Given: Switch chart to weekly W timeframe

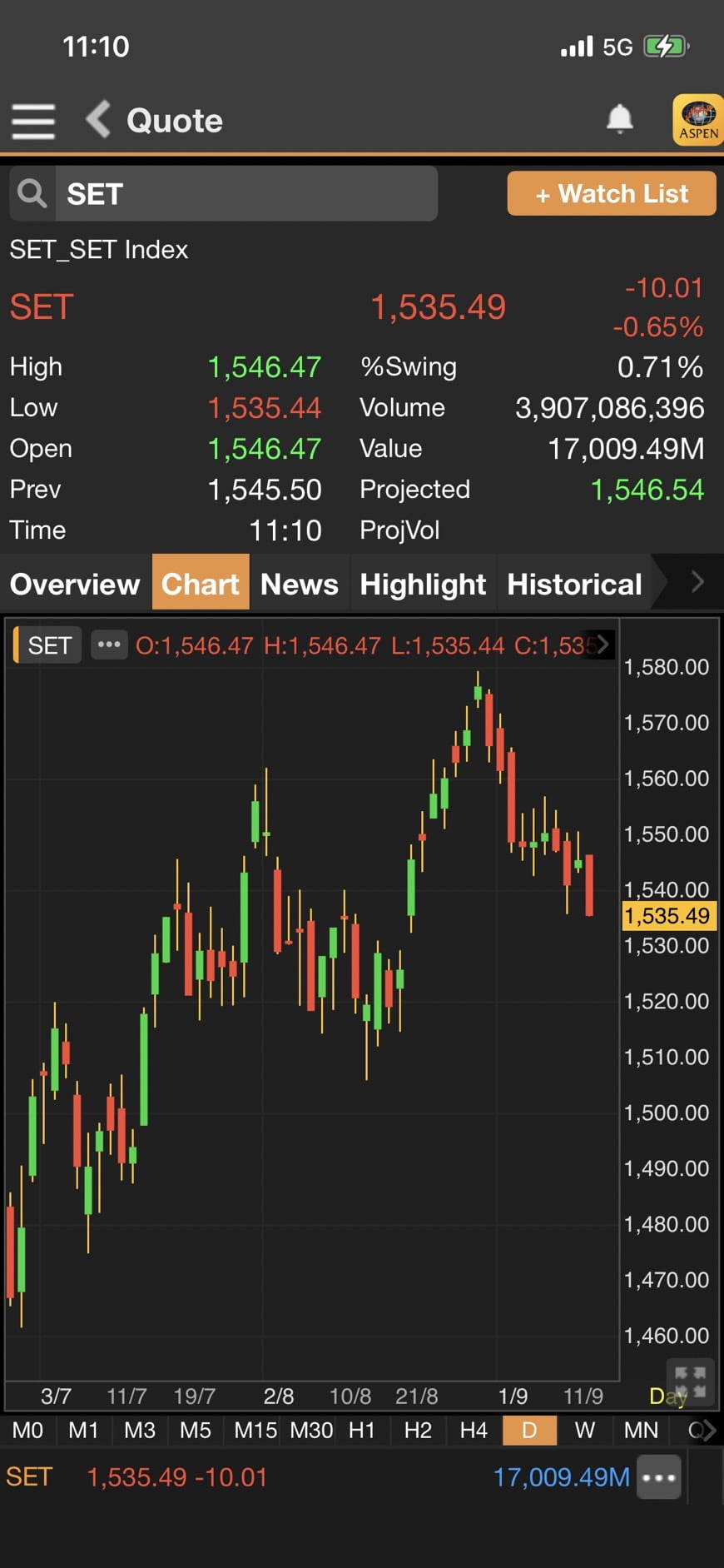Looking at the screenshot, I should coord(584,1431).
